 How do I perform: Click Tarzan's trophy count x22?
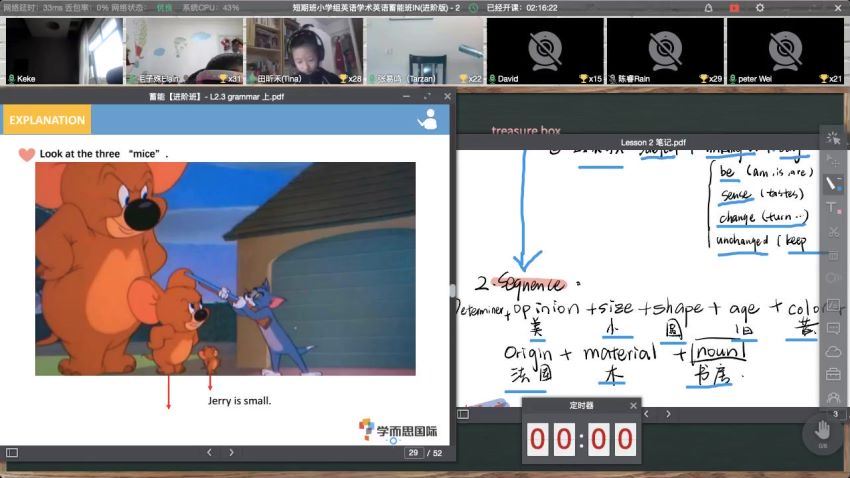coord(471,79)
